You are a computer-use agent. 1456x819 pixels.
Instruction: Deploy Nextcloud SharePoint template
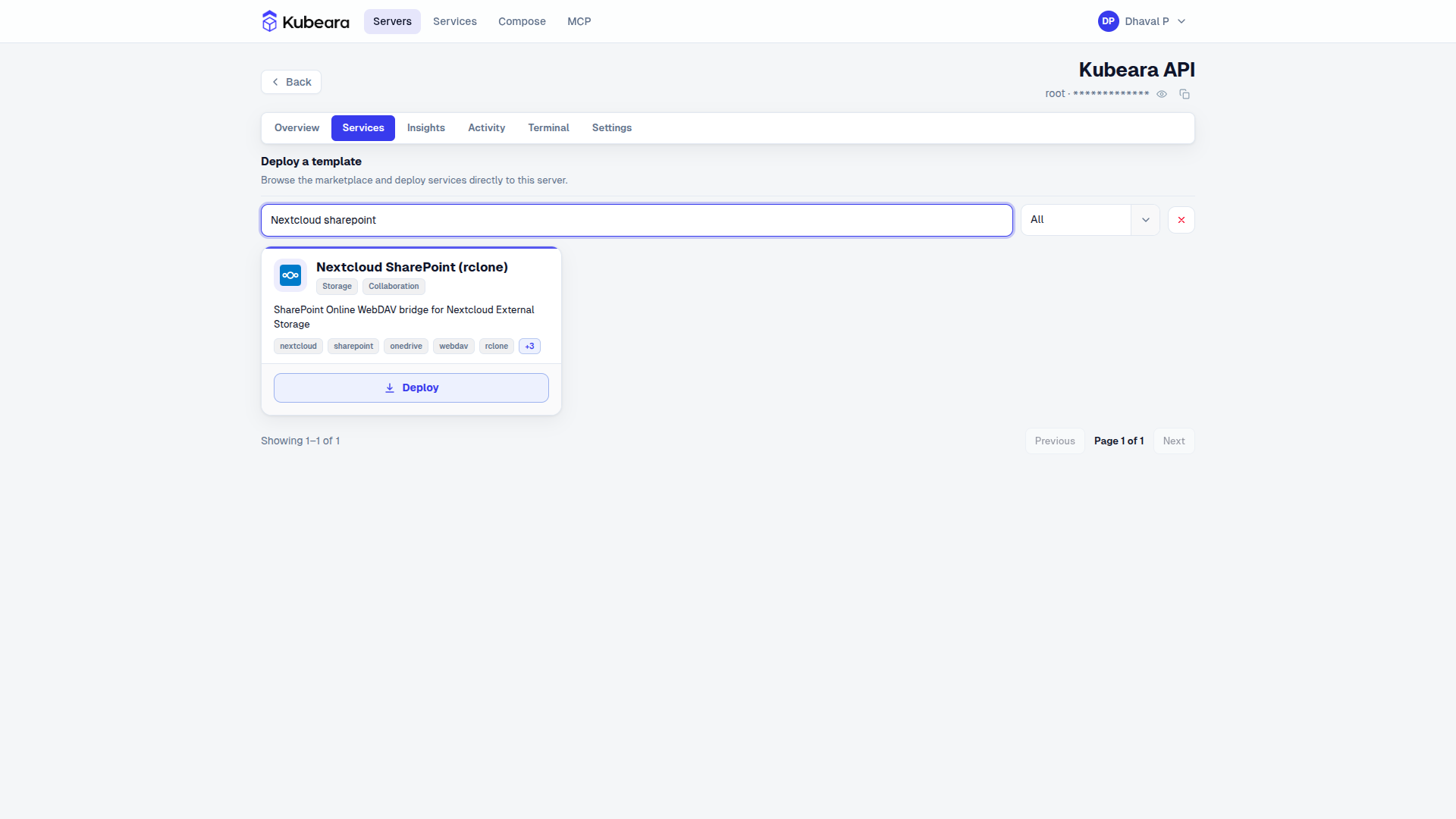pyautogui.click(x=411, y=388)
